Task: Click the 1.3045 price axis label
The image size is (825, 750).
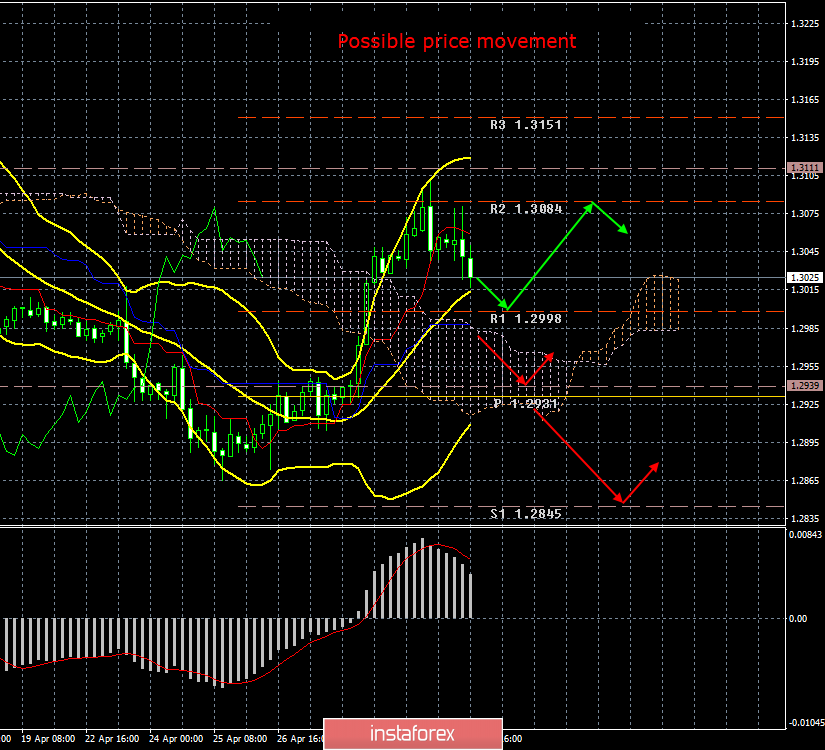Action: coord(805,252)
